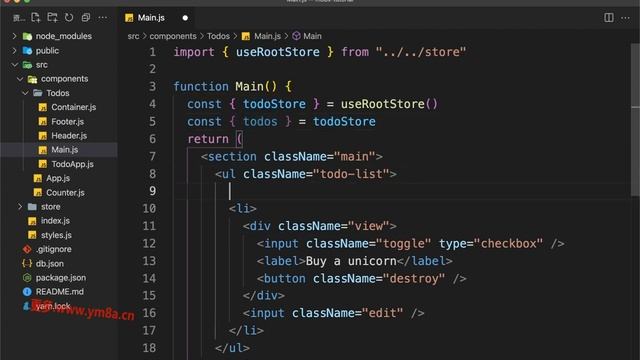The height and width of the screenshot is (360, 640).
Task: Refresh the explorer file tree
Action: (69, 18)
